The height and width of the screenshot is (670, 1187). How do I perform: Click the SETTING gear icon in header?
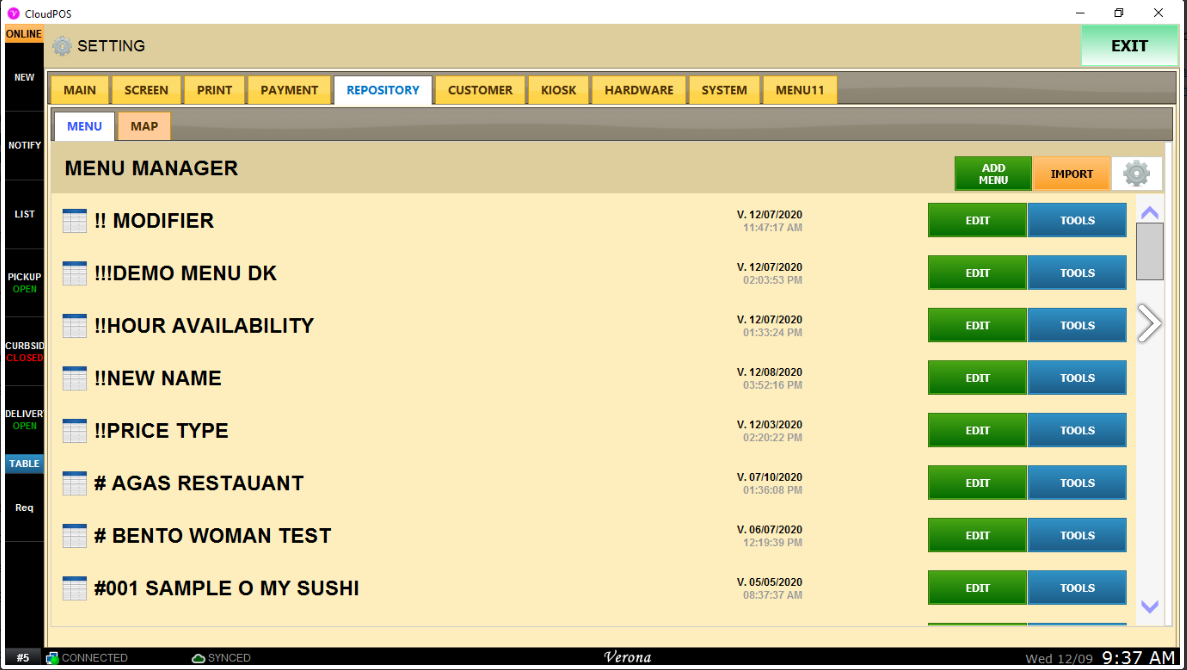62,46
